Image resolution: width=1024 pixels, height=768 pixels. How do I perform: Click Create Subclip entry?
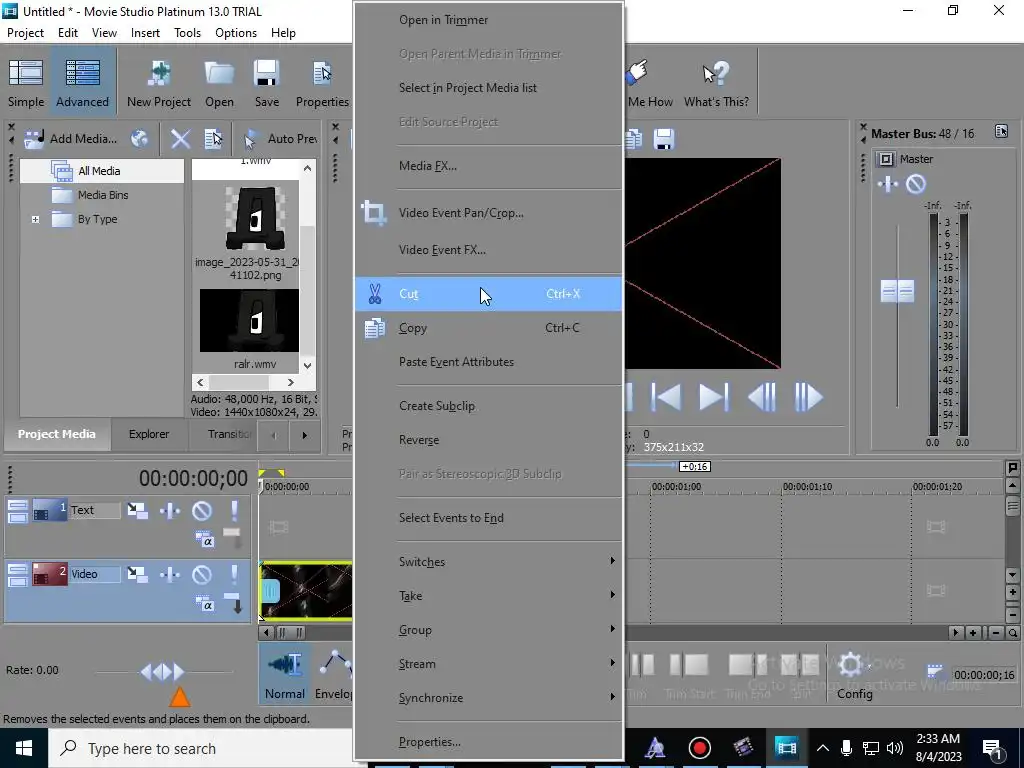pos(488,406)
